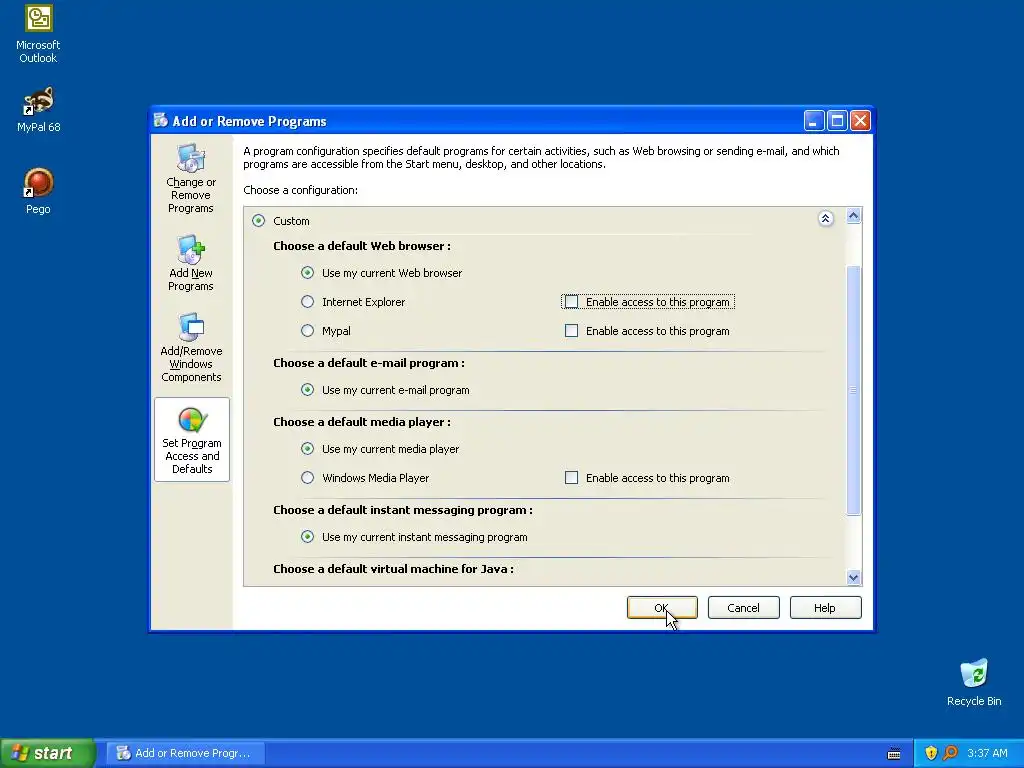Select Use my current media player
The image size is (1024, 768).
pyautogui.click(x=308, y=449)
